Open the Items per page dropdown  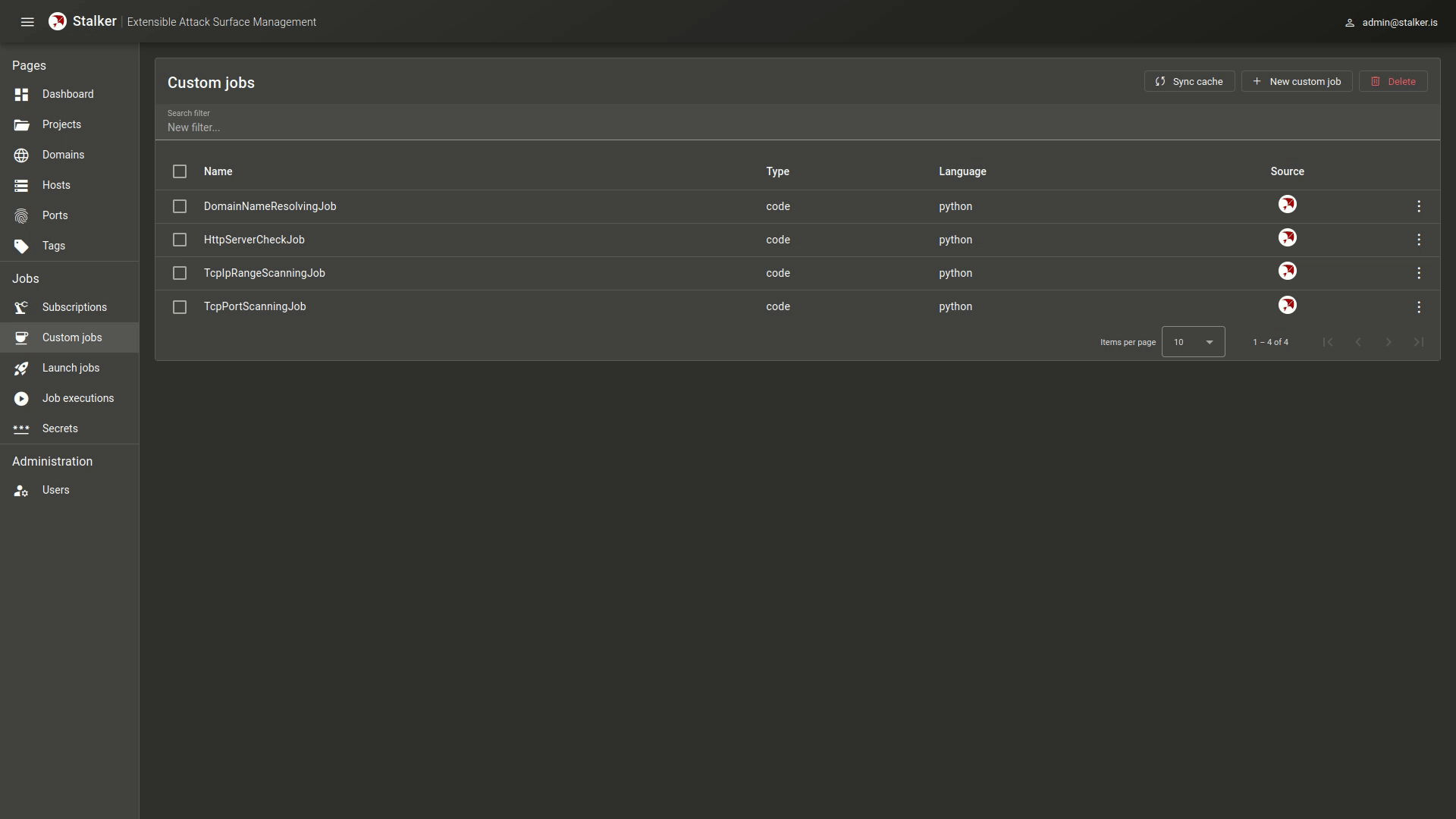click(x=1193, y=342)
